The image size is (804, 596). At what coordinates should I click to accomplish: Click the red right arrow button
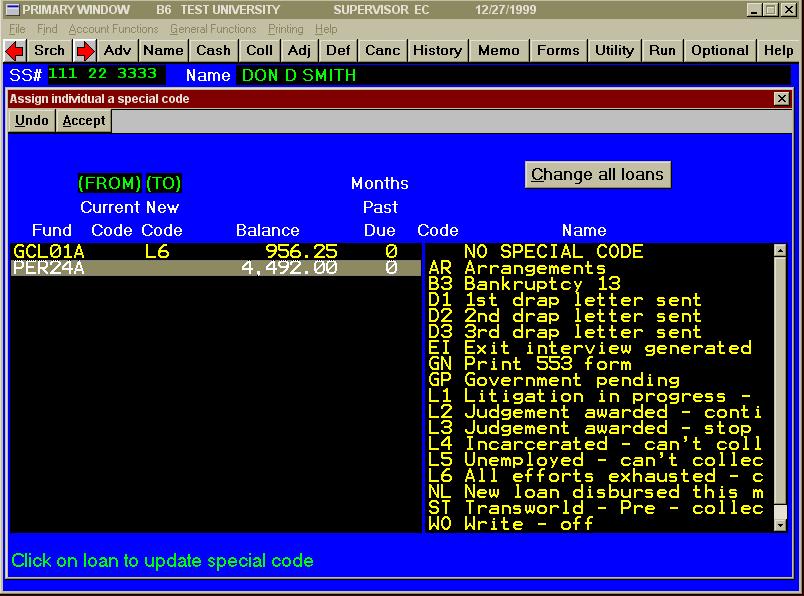(85, 50)
